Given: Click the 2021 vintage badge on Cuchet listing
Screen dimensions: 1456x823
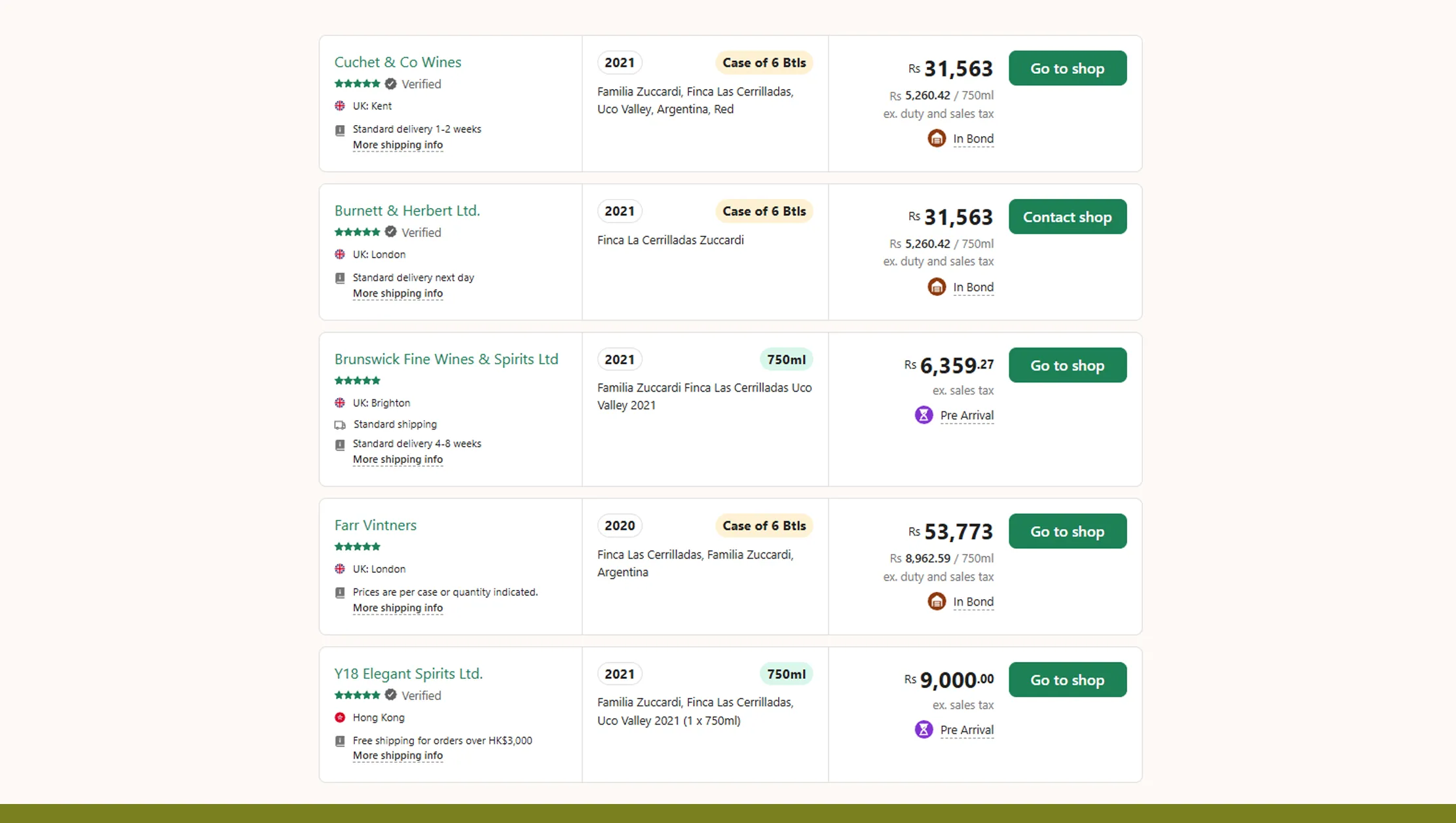Looking at the screenshot, I should pos(619,62).
